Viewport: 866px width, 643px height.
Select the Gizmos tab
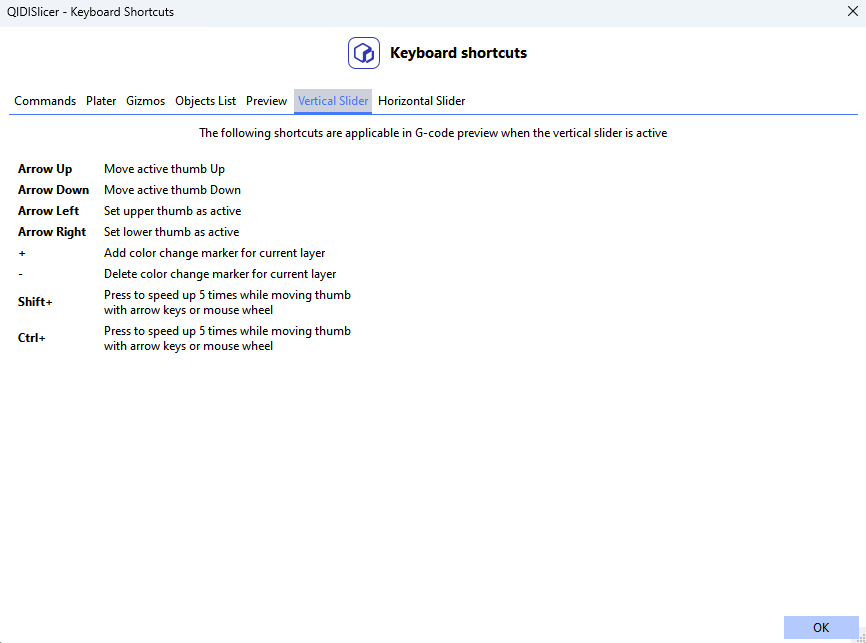coord(146,101)
